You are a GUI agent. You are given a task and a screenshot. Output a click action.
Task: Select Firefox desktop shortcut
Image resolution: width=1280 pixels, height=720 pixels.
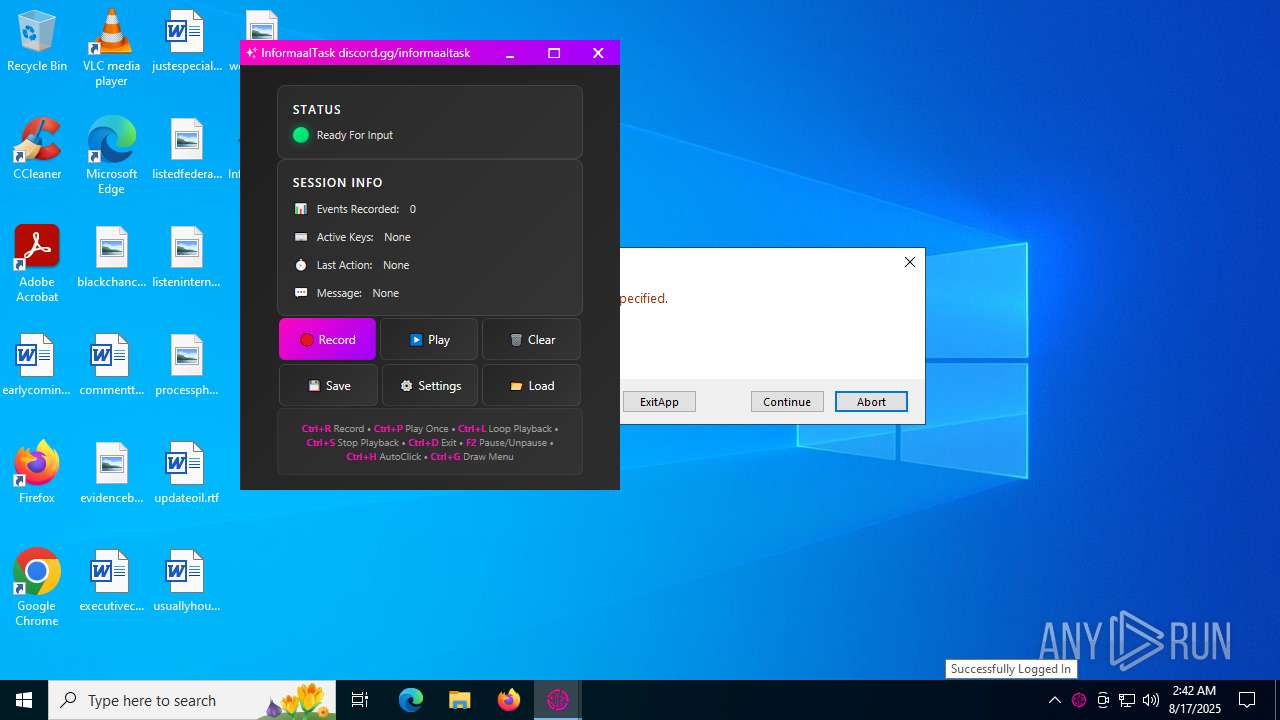point(37,472)
